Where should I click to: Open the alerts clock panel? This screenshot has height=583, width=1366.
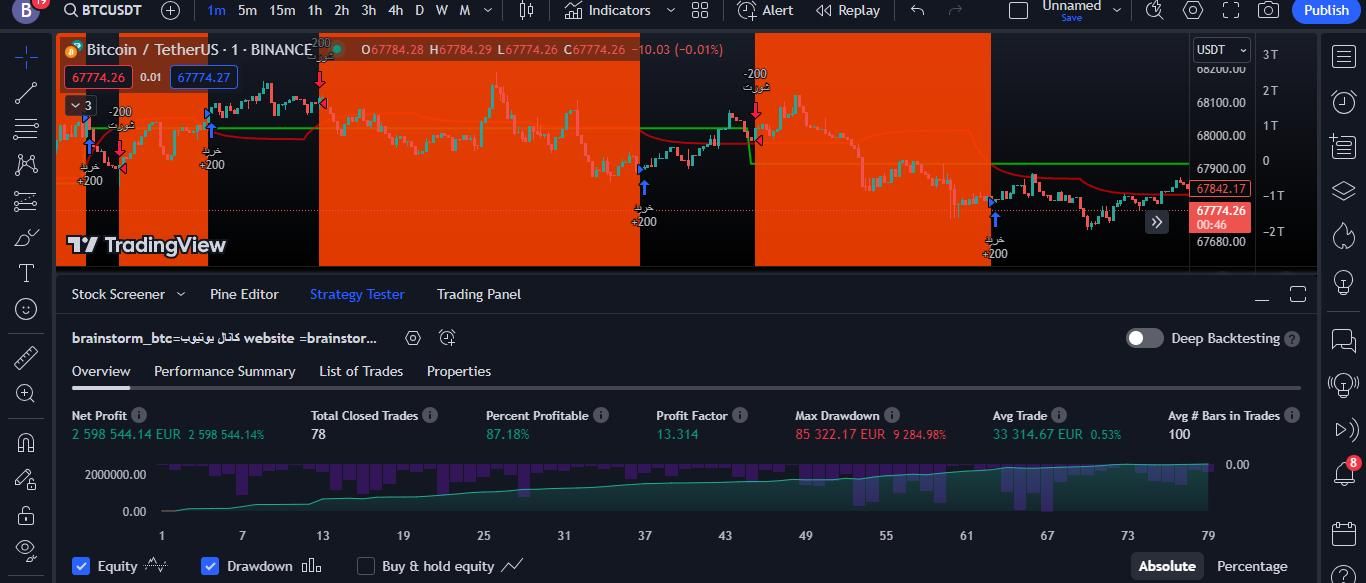click(1343, 101)
